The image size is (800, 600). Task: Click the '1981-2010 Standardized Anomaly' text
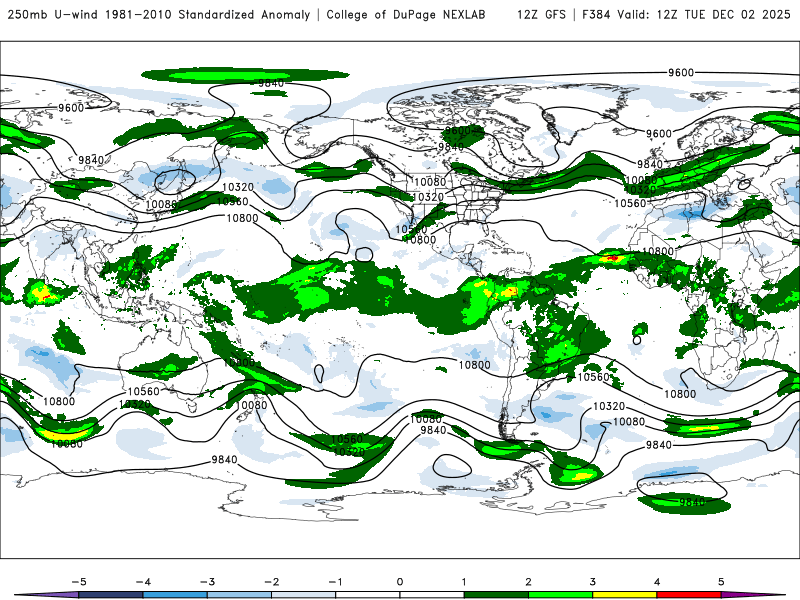[x=208, y=14]
